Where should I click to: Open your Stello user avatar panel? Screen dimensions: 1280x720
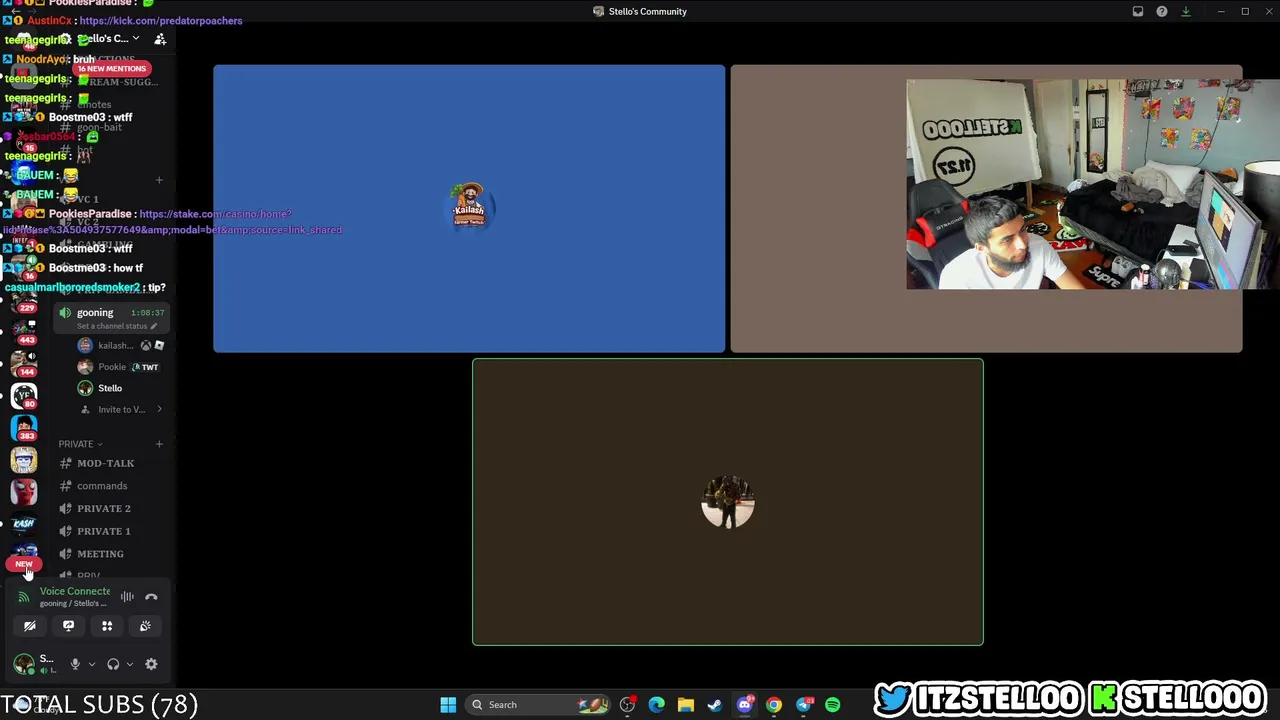[24, 664]
